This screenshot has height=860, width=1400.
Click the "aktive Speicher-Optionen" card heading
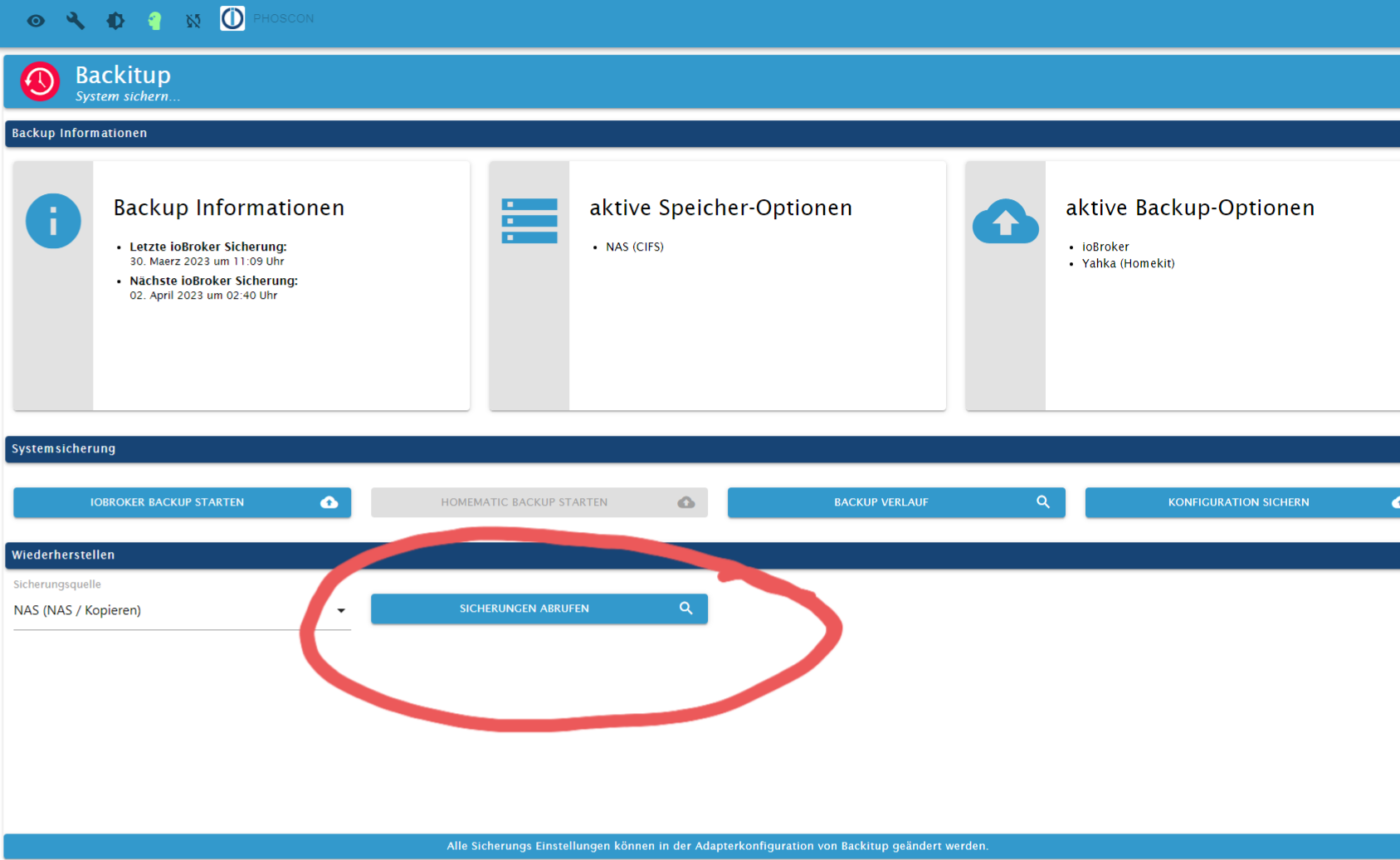[x=721, y=208]
